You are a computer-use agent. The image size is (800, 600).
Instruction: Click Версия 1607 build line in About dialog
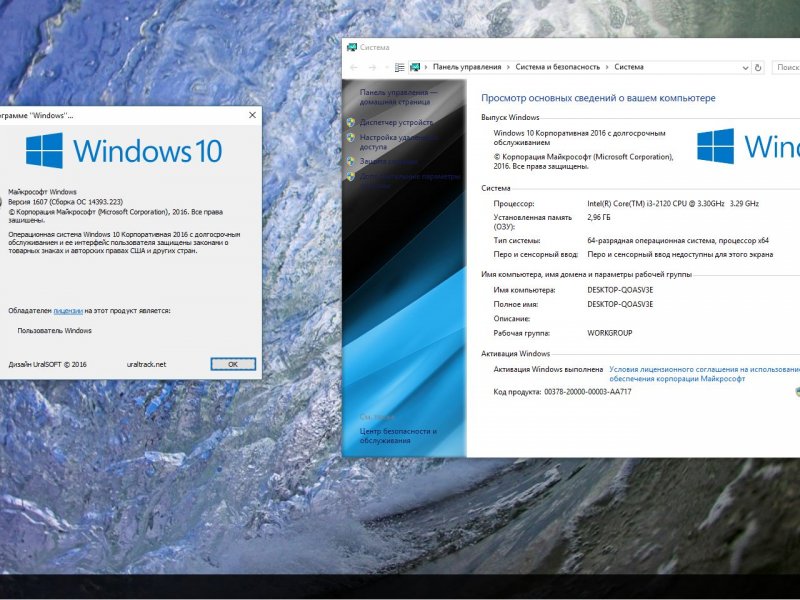tap(65, 202)
